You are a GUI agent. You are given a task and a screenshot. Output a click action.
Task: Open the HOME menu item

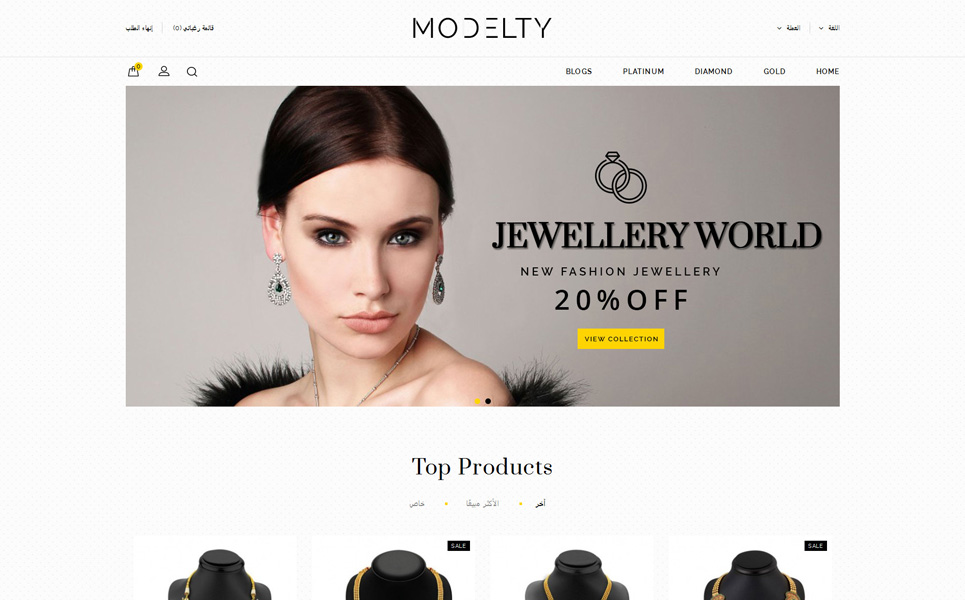click(827, 71)
